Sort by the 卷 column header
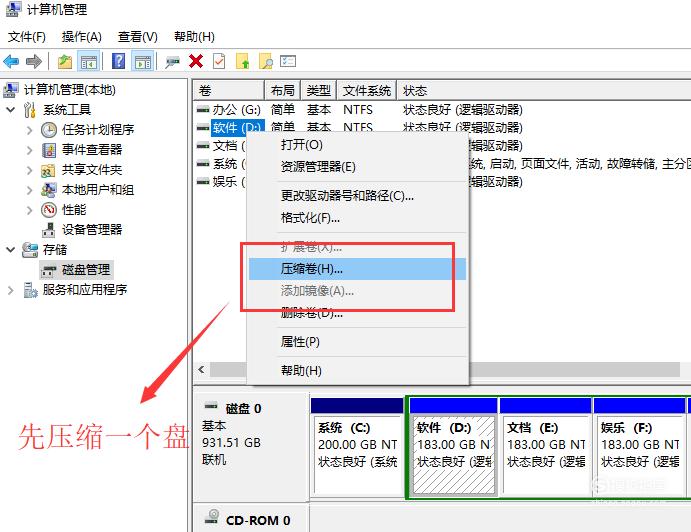Viewport: 691px width, 532px height. (228, 90)
